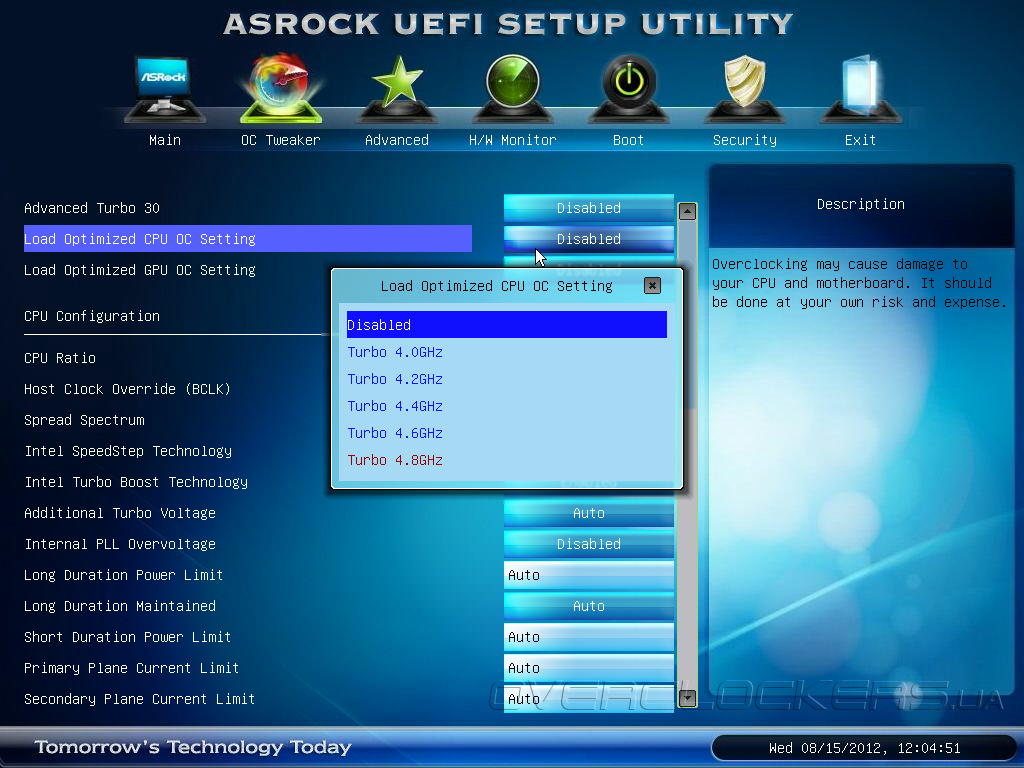
Task: Switch to the Boot tab label
Action: point(628,140)
